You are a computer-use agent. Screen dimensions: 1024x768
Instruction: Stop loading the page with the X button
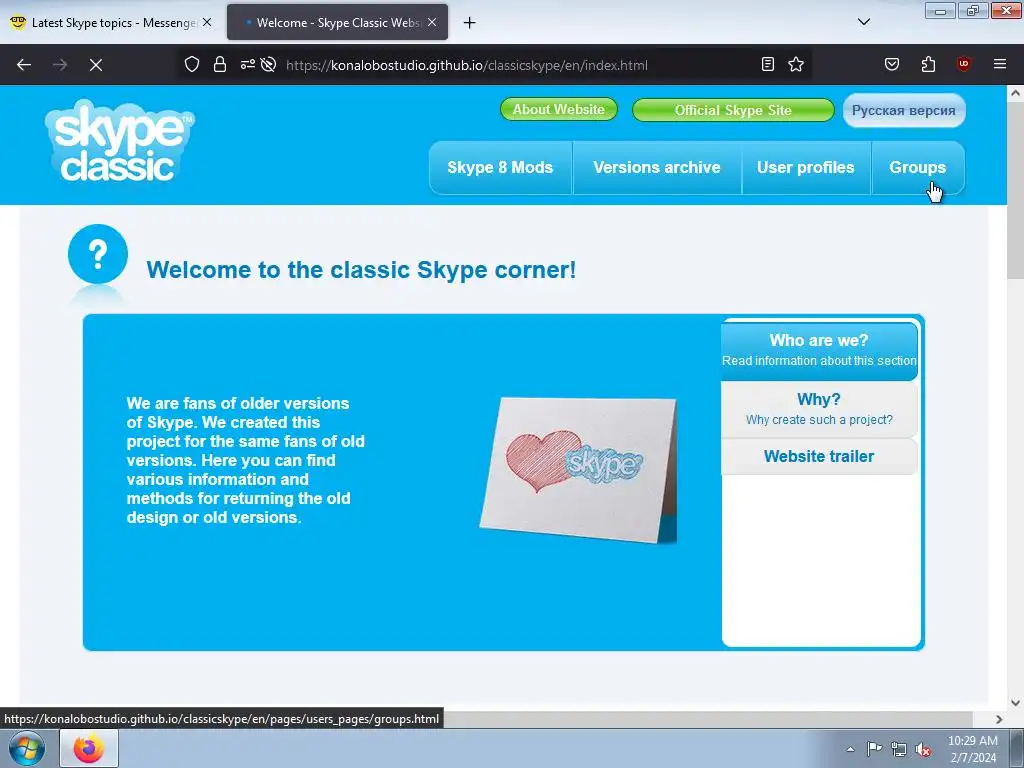click(96, 65)
